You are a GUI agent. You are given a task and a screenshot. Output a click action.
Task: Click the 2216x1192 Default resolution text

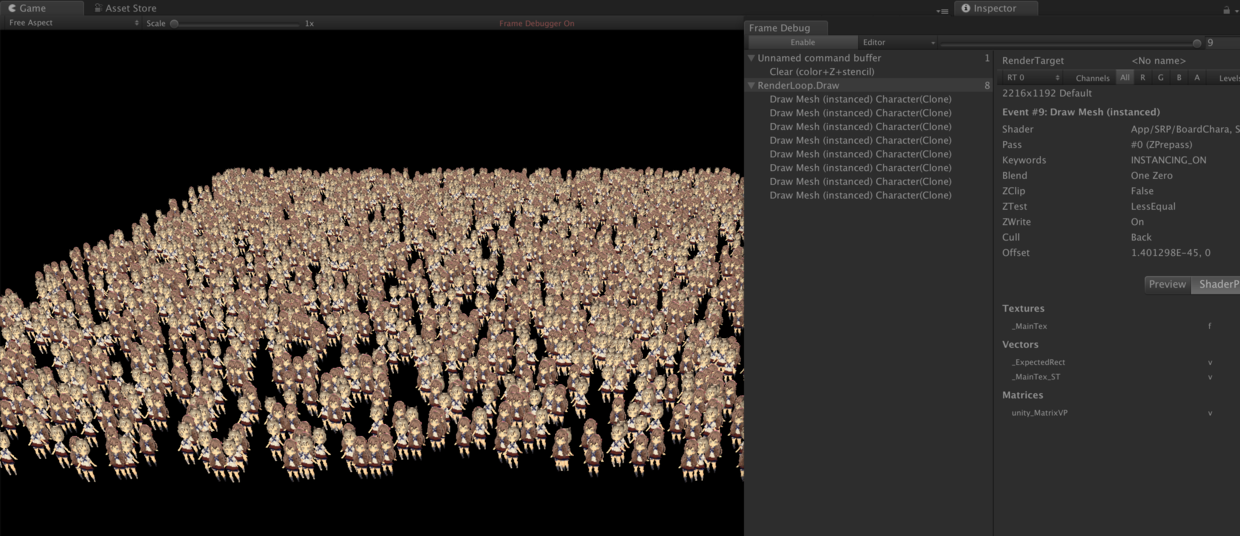click(1046, 93)
